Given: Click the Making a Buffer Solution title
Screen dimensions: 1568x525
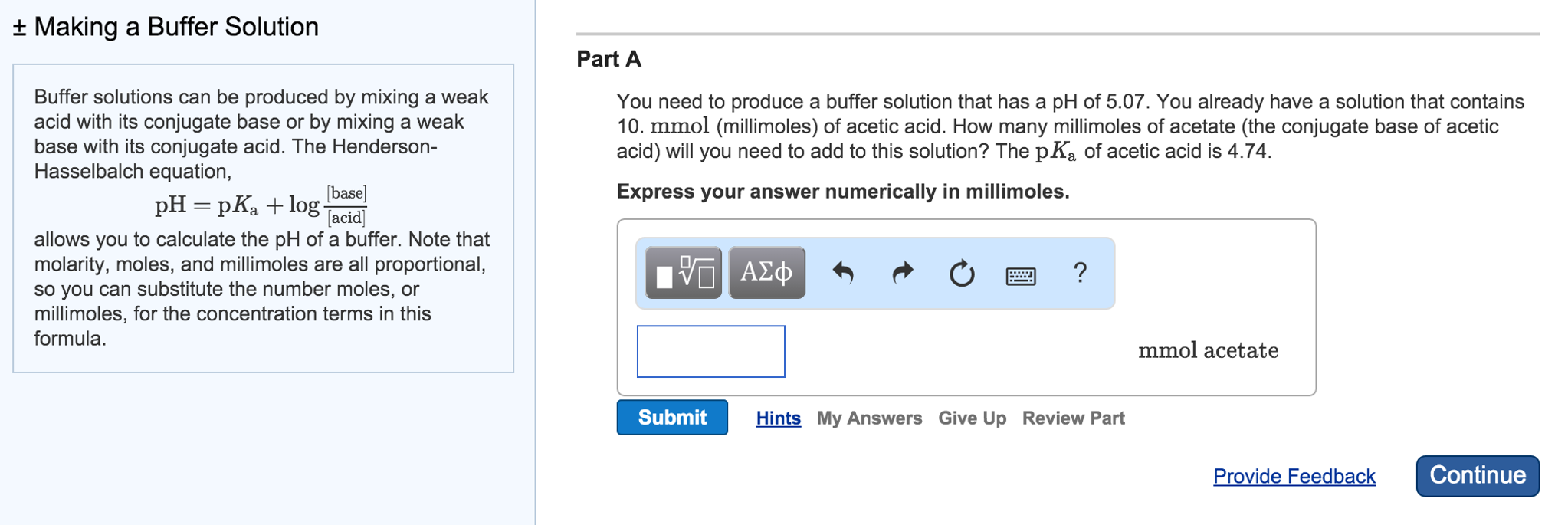Looking at the screenshot, I should (176, 26).
